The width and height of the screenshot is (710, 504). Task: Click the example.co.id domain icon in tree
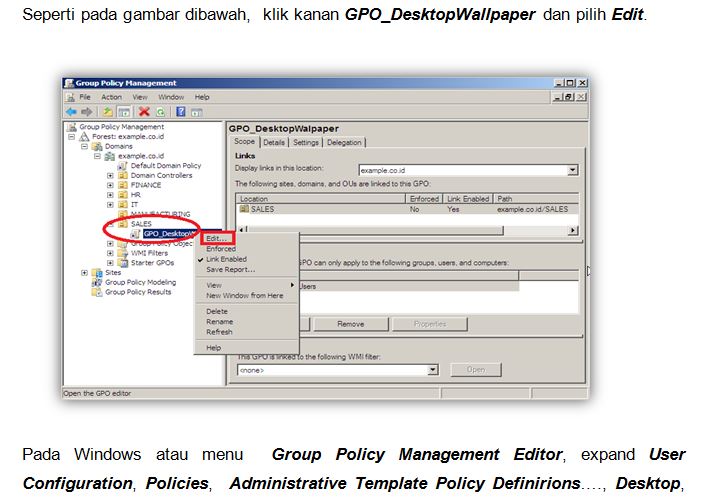point(110,156)
